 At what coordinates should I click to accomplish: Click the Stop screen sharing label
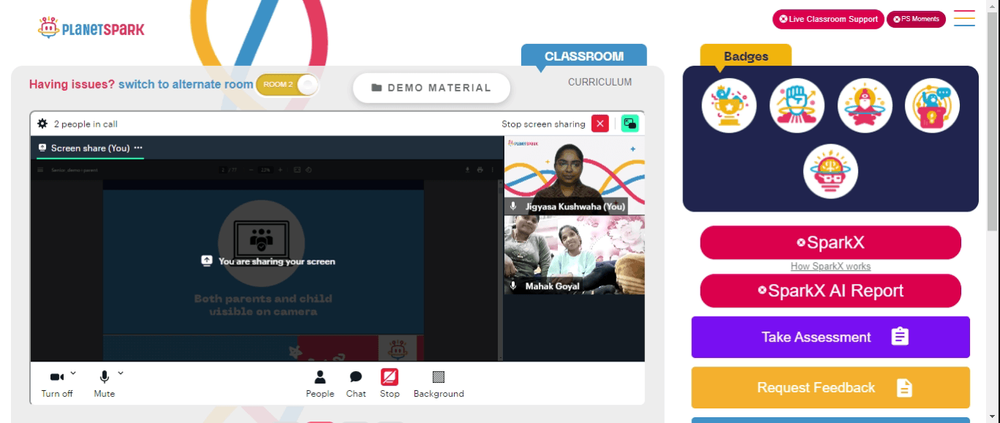(x=543, y=124)
